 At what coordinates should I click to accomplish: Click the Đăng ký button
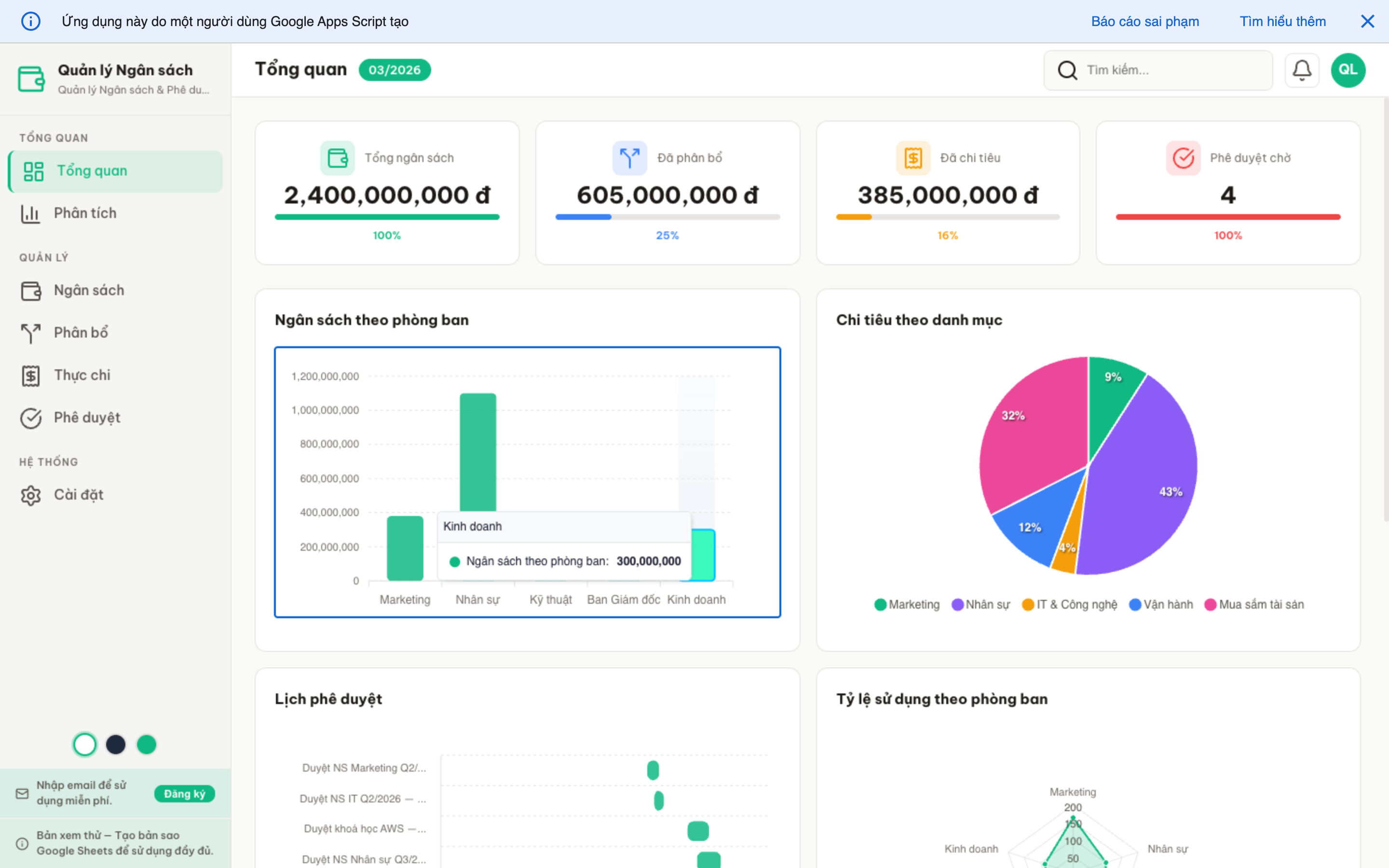pyautogui.click(x=184, y=794)
